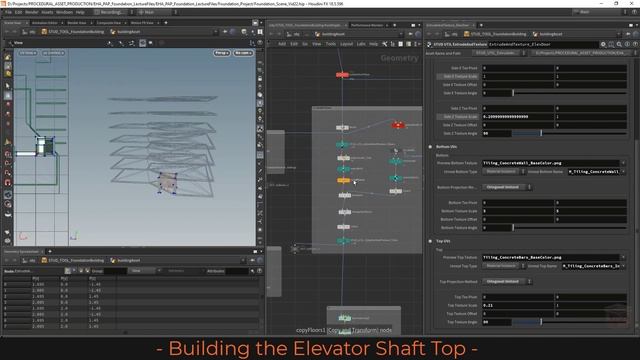The image size is (640, 360).
Task: Click the Group field in geometry spreadsheet
Action: (115, 271)
